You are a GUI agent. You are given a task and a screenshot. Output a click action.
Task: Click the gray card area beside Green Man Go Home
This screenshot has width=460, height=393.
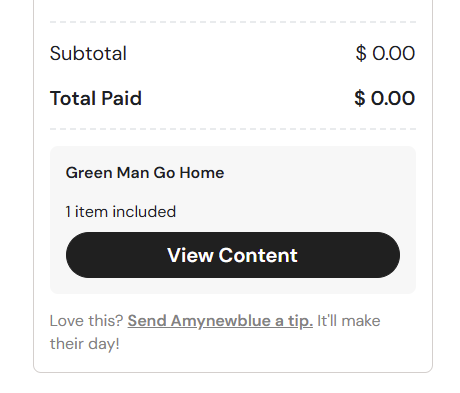pyautogui.click(x=317, y=173)
